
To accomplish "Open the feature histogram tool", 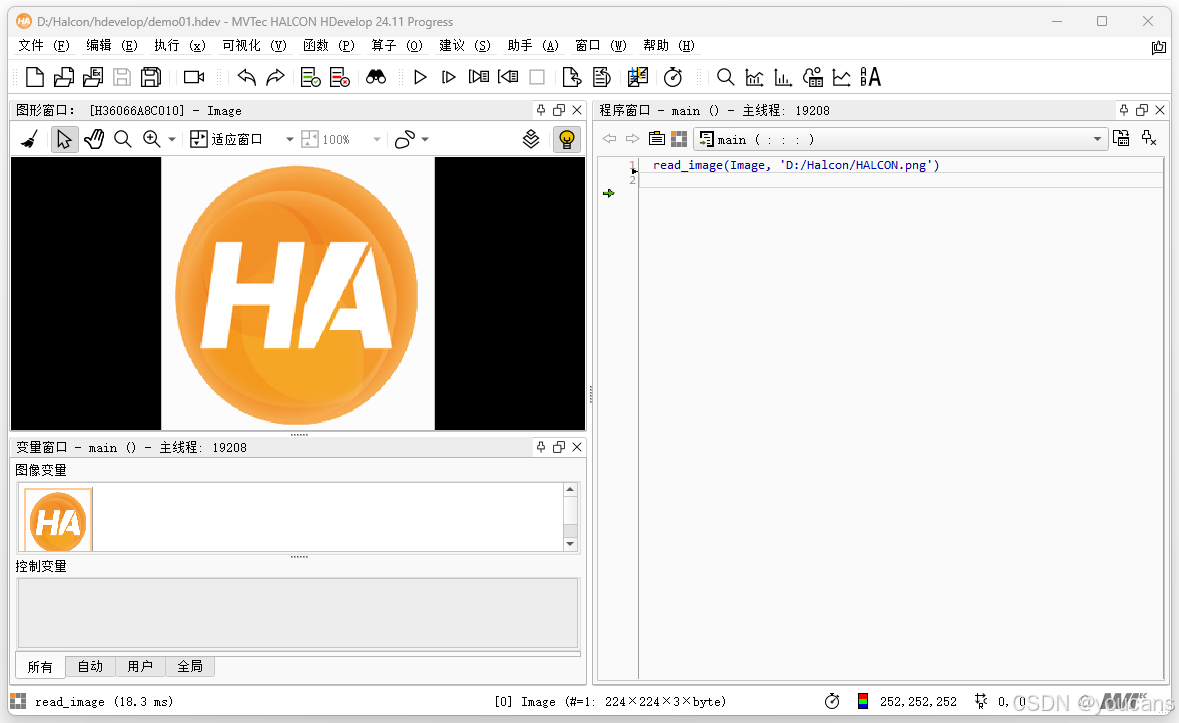I will [x=783, y=77].
